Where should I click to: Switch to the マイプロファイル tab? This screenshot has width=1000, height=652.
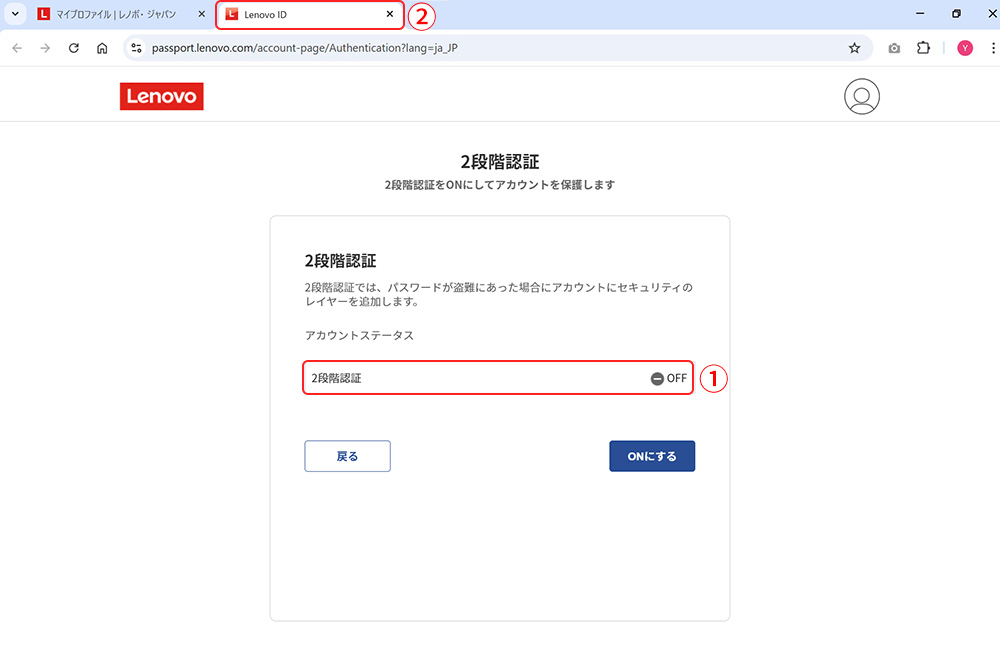[x=115, y=14]
